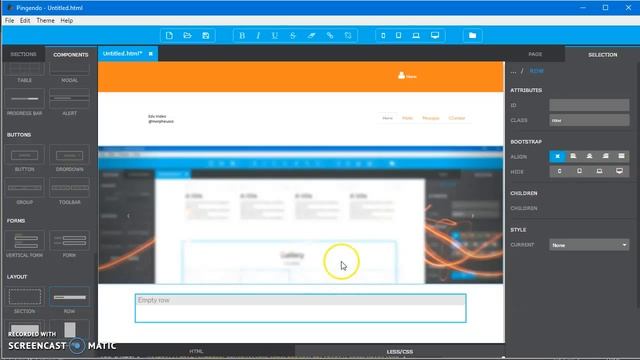Toggle bold formatting
Image resolution: width=640 pixels, height=360 pixels.
pos(242,36)
